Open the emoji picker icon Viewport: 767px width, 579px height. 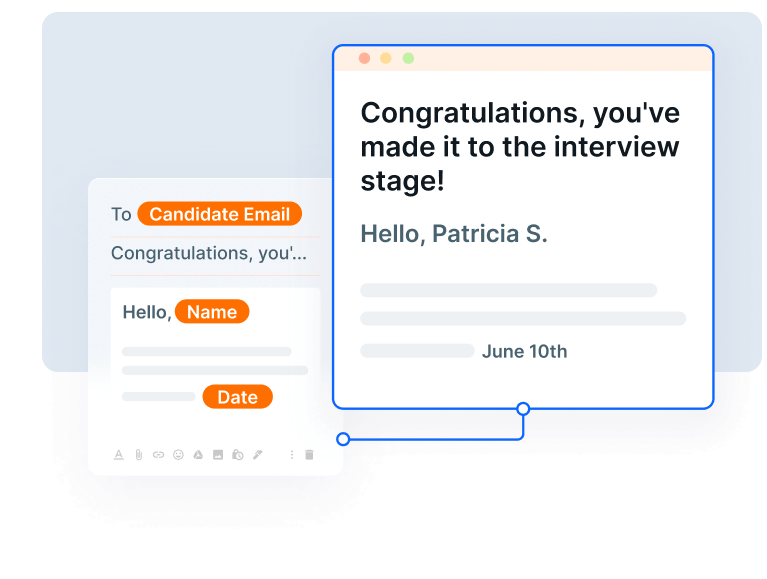(x=178, y=454)
